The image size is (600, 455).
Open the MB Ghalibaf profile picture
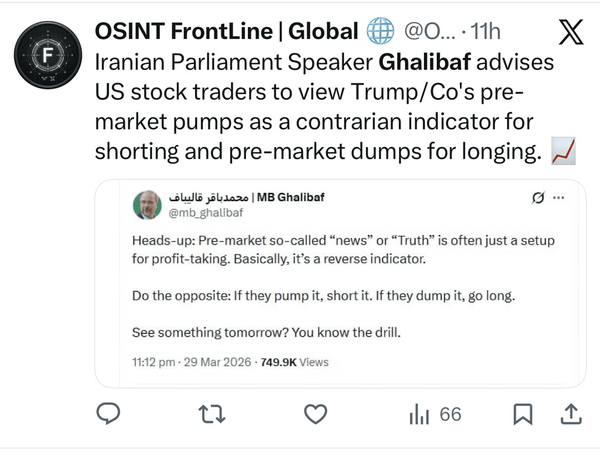point(147,205)
